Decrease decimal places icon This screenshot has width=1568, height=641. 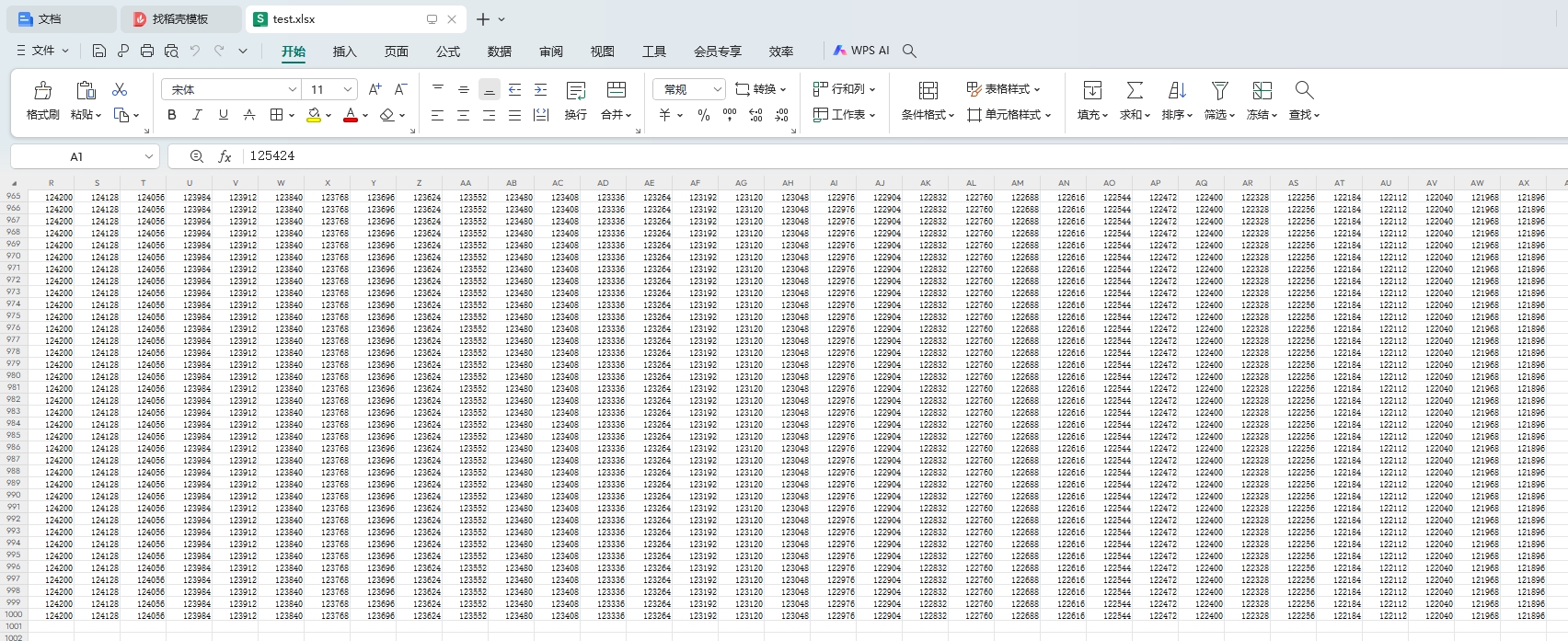[x=781, y=115]
